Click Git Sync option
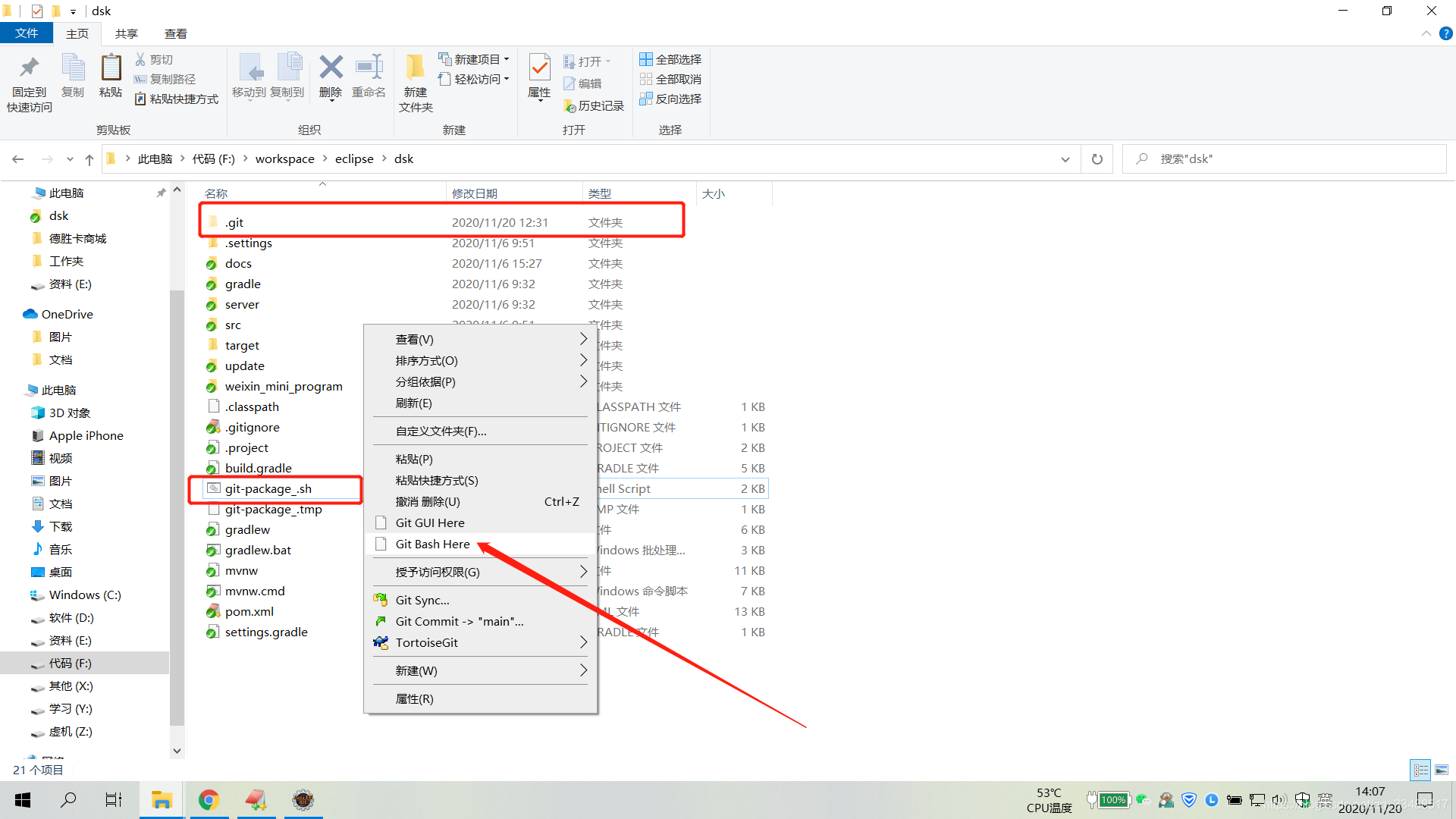The width and height of the screenshot is (1456, 819). 422,599
